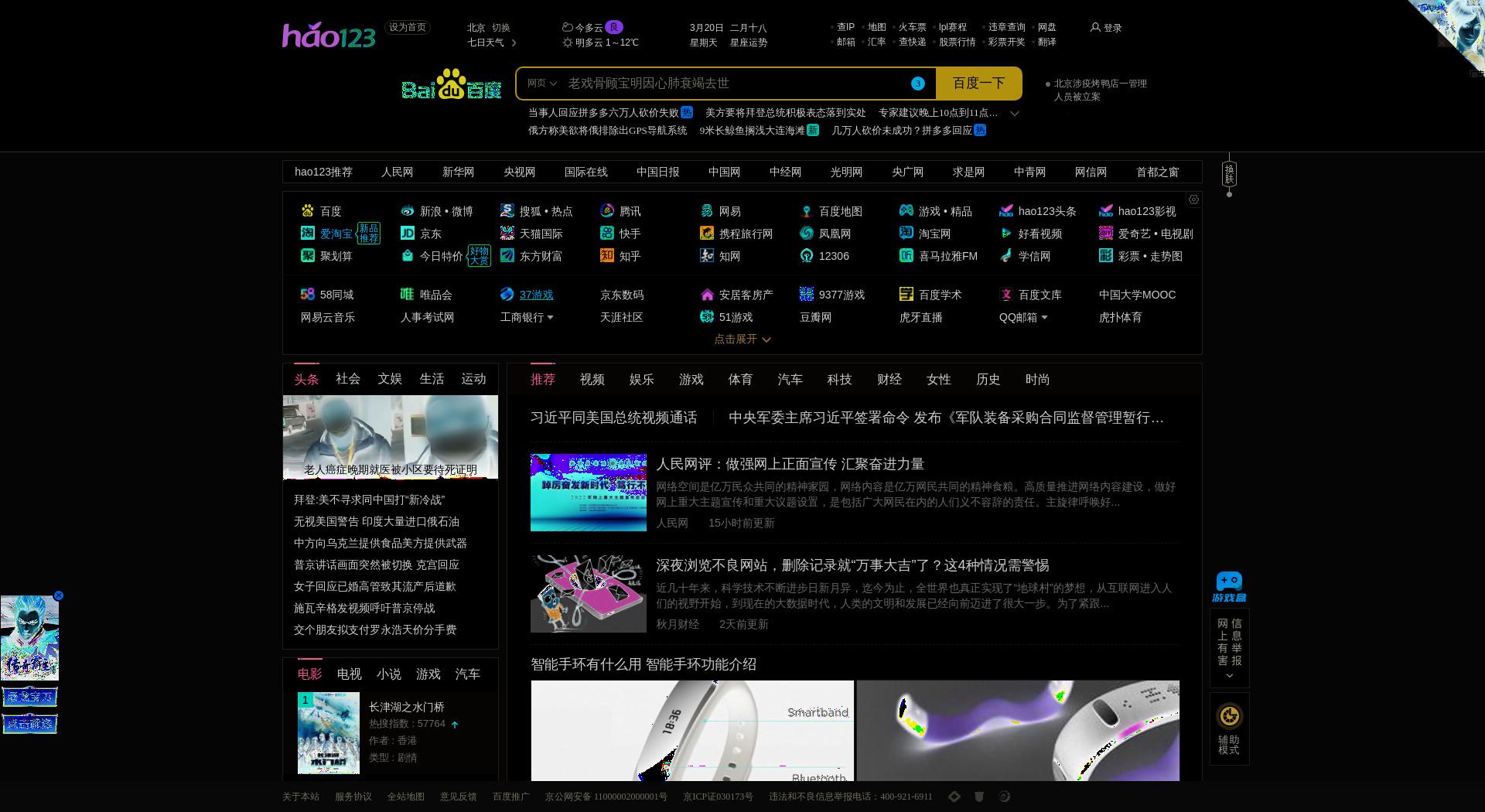Open the 火车票 quick tool link
The width and height of the screenshot is (1485, 812).
click(x=912, y=27)
